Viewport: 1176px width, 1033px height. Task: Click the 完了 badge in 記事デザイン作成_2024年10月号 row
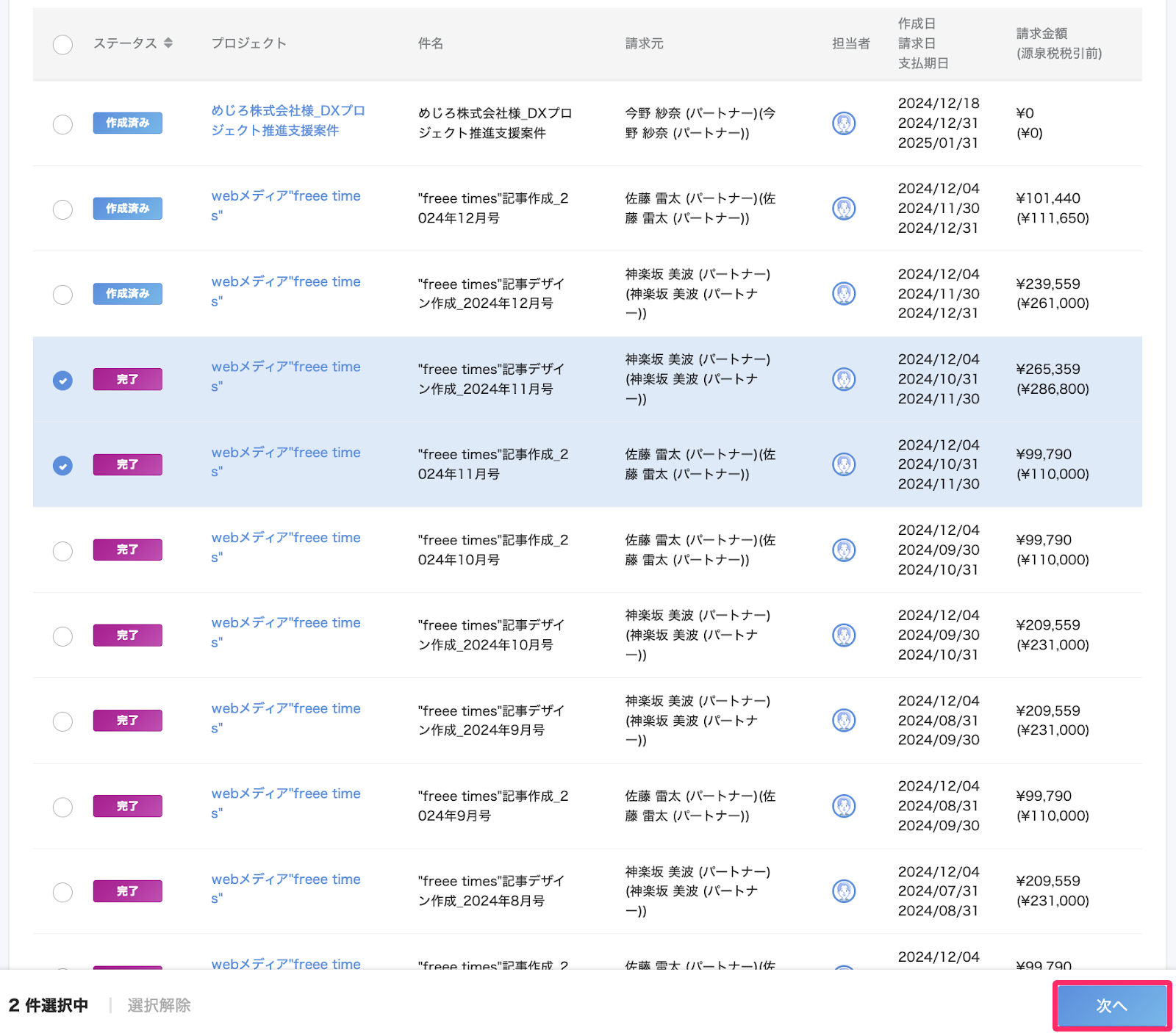127,635
